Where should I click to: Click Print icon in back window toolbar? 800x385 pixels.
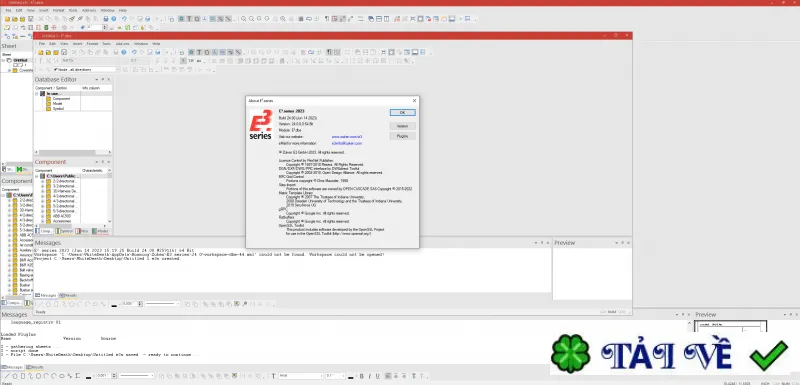[x=106, y=19]
